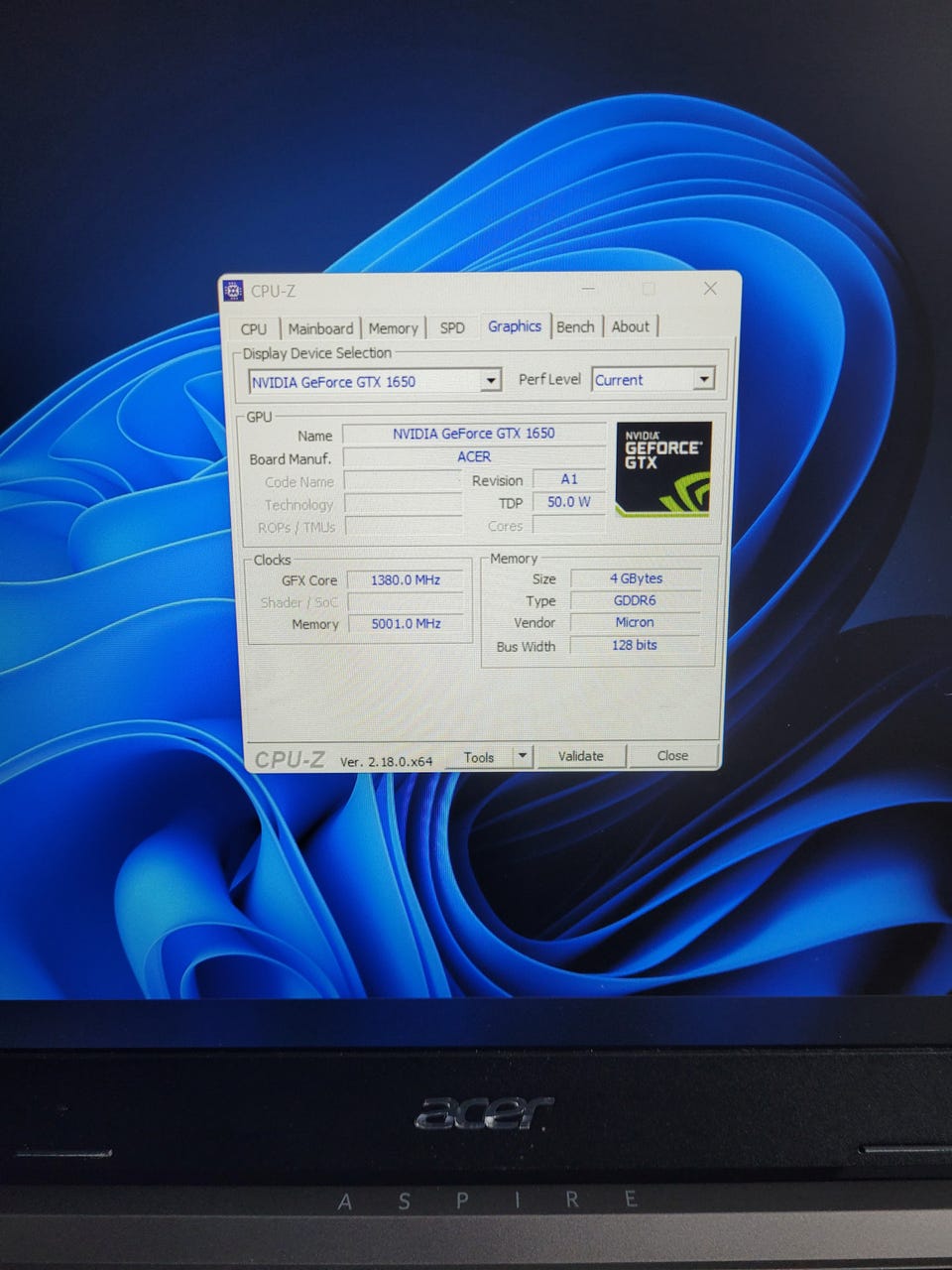This screenshot has width=952, height=1270.
Task: Click the TDP value 50.0 W
Action: click(569, 502)
